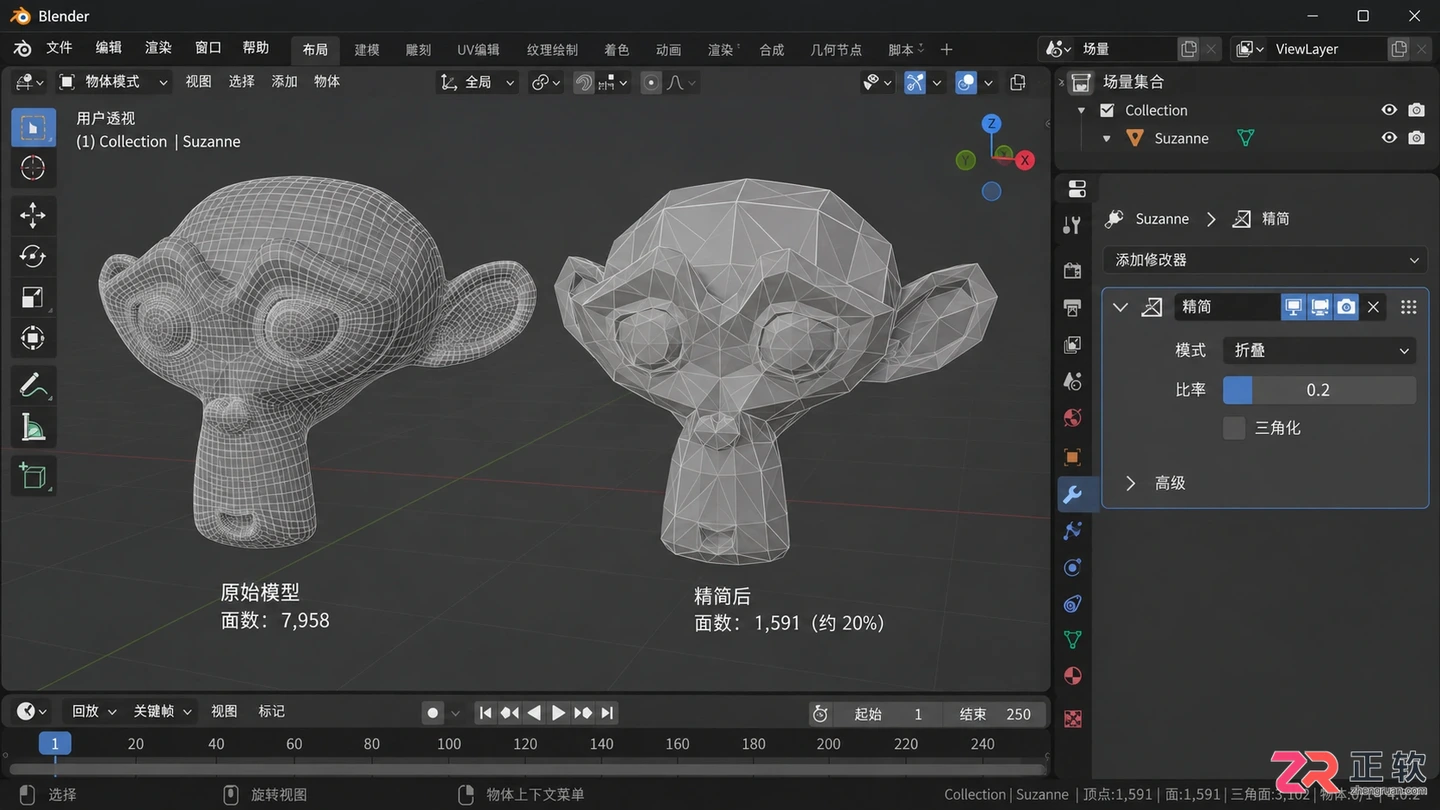
Task: Open the View Layer properties tab
Action: tap(1073, 345)
